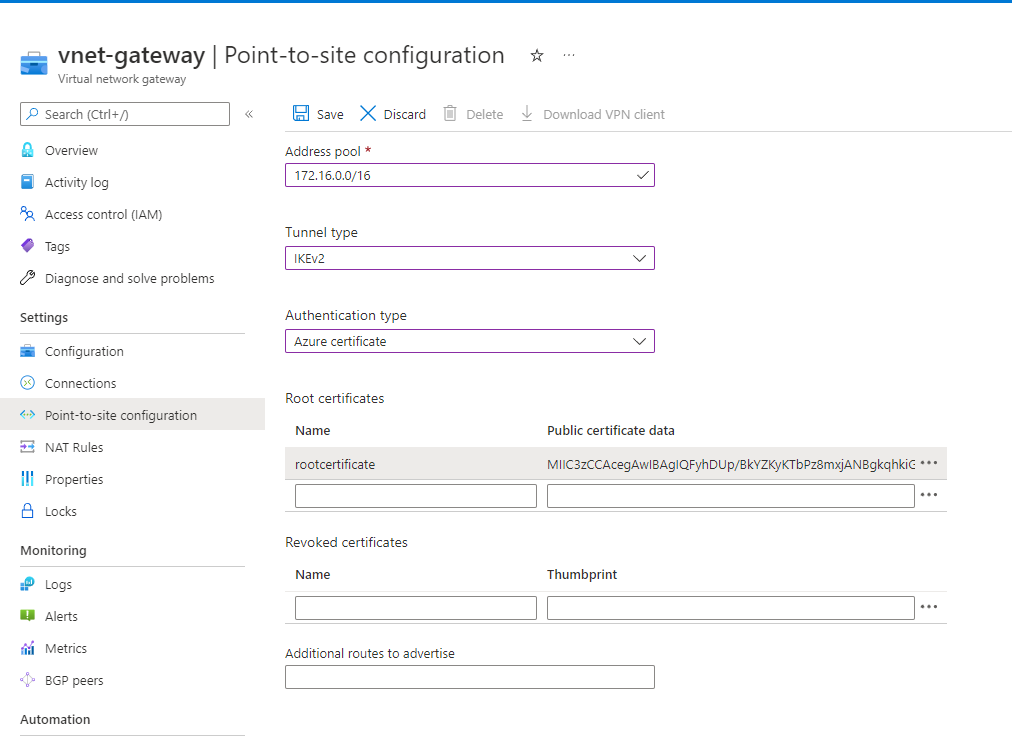Click the Tags icon in sidebar

tap(28, 246)
